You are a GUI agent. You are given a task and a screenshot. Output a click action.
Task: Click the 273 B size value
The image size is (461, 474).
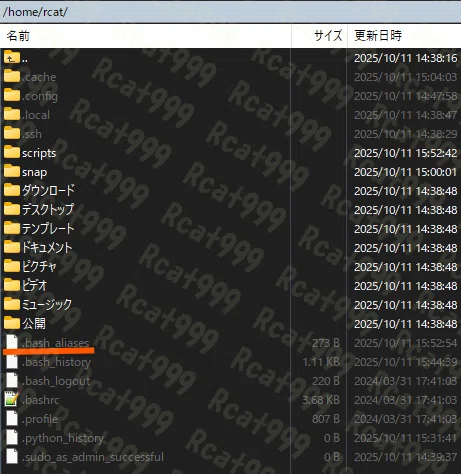tap(326, 343)
